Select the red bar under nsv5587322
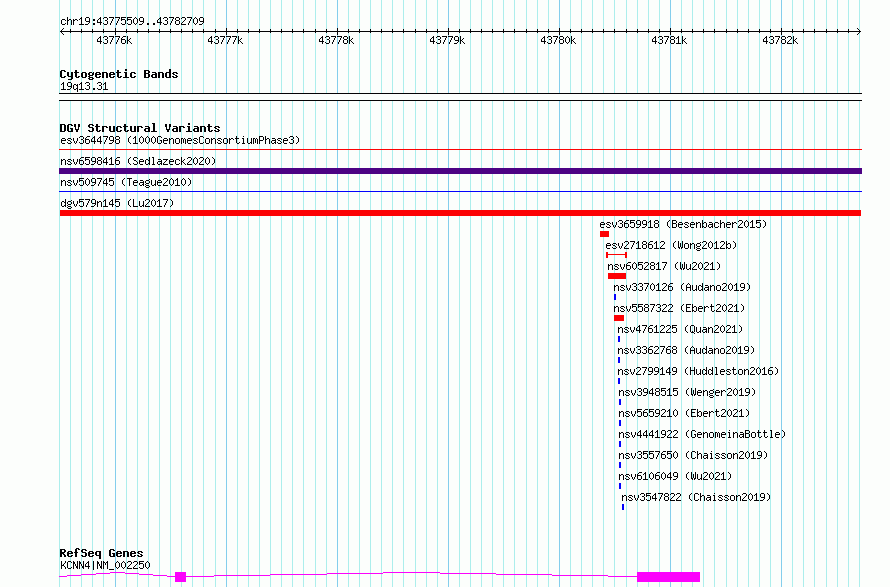The width and height of the screenshot is (890, 587). [x=619, y=318]
